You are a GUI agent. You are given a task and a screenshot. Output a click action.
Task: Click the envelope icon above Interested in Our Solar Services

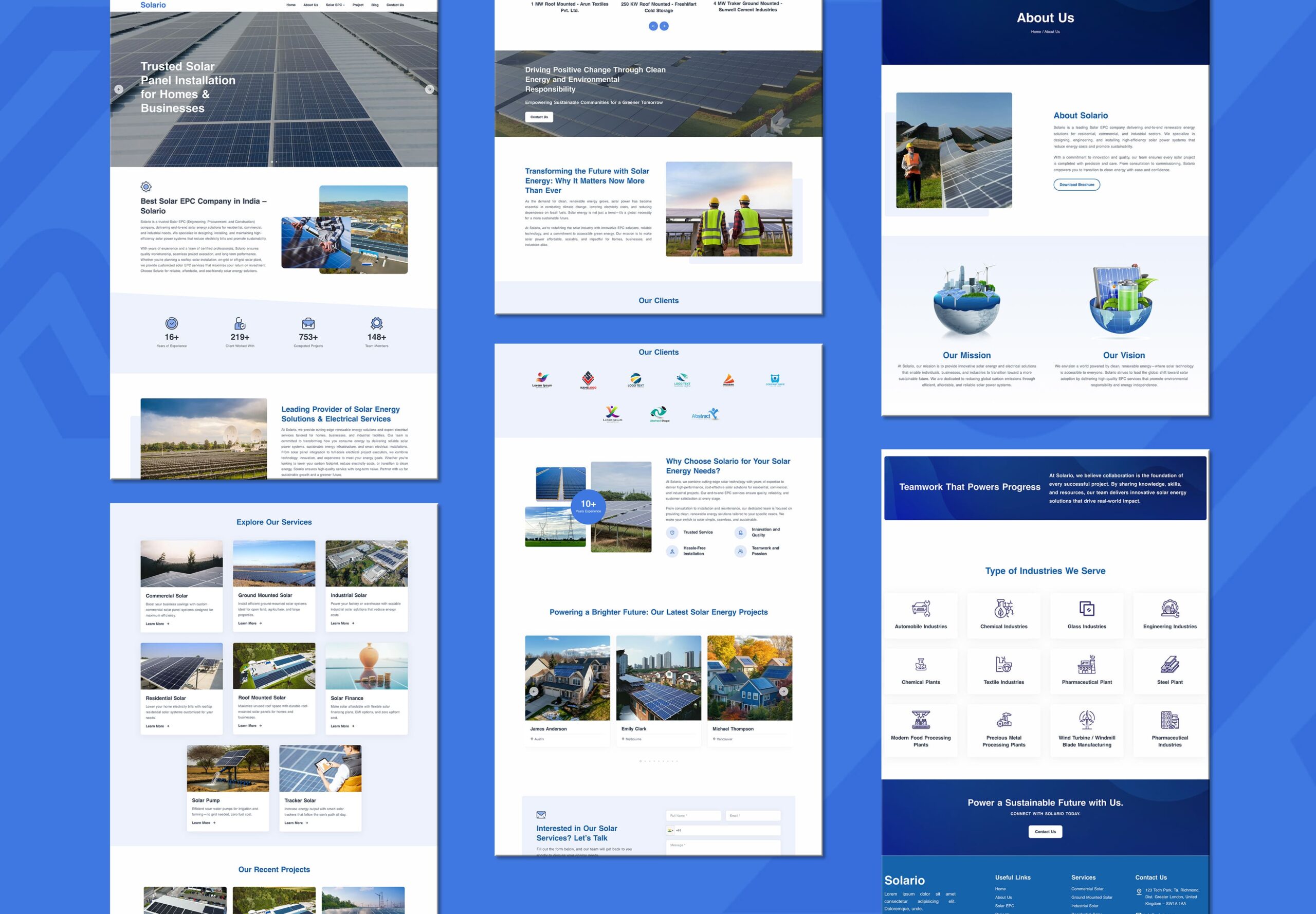541,814
